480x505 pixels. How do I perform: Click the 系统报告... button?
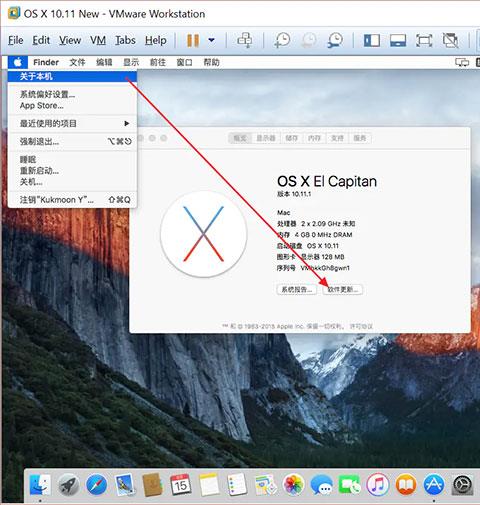coord(297,289)
